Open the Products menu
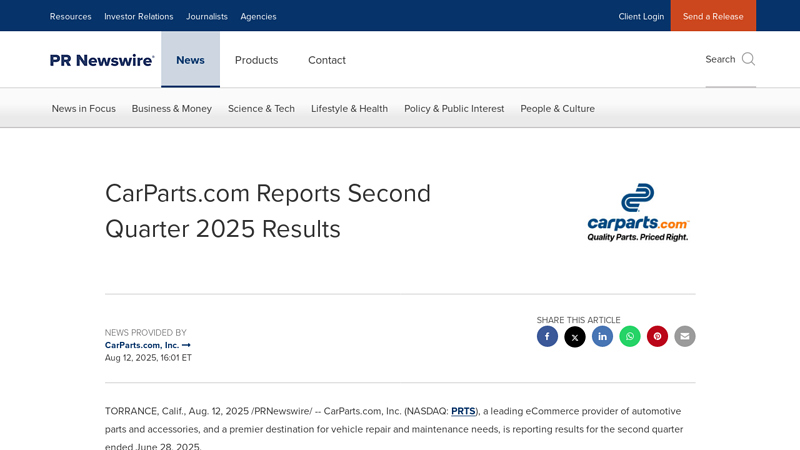Viewport: 800px width, 450px height. click(x=257, y=60)
